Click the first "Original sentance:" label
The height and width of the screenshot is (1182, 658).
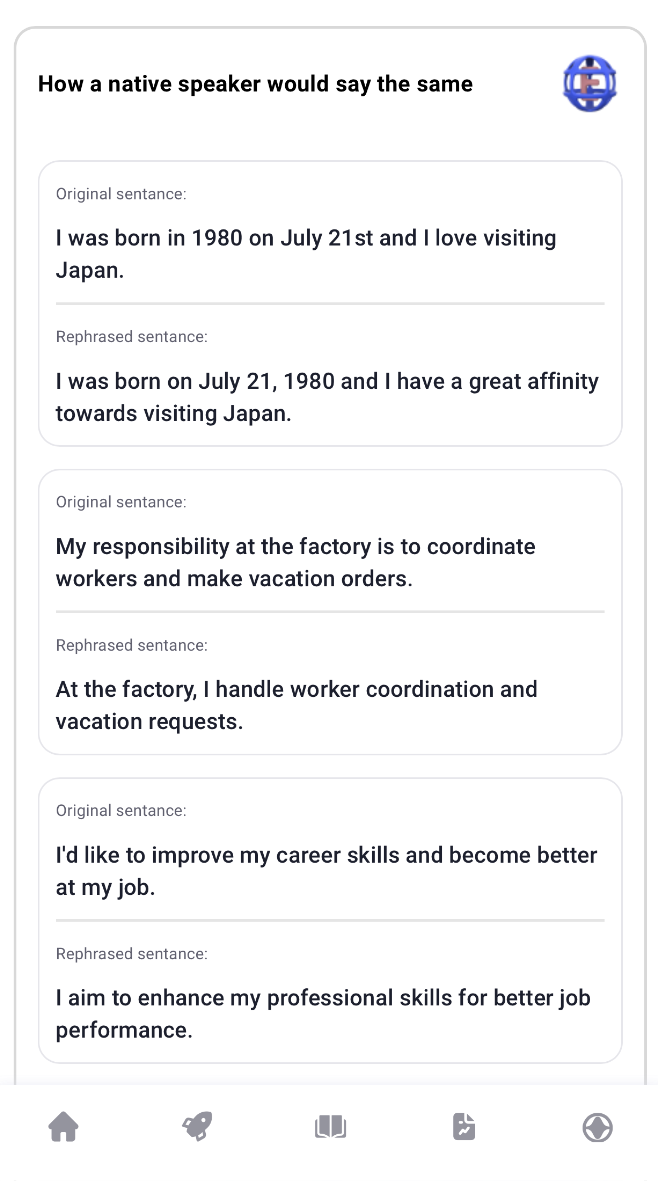[x=121, y=194]
